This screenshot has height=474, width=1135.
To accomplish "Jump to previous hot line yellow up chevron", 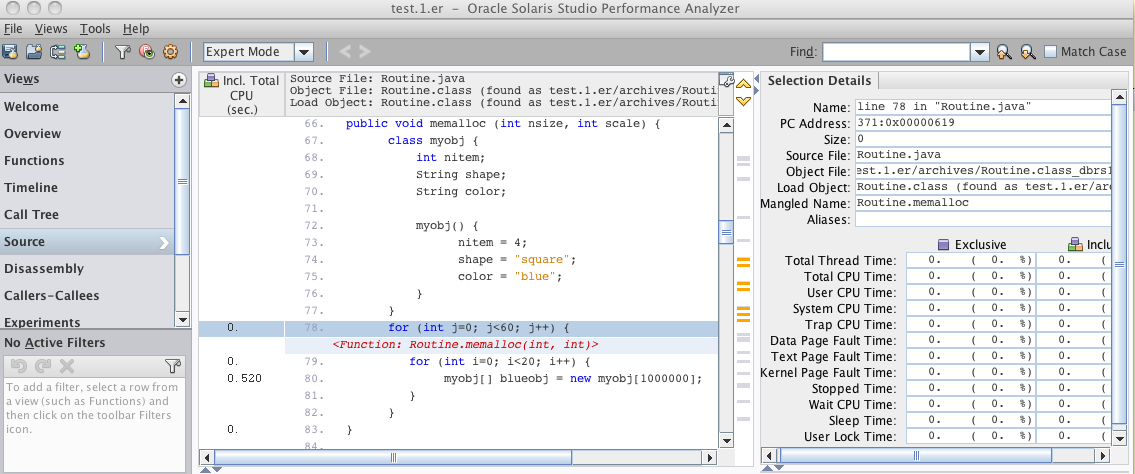I will [743, 85].
